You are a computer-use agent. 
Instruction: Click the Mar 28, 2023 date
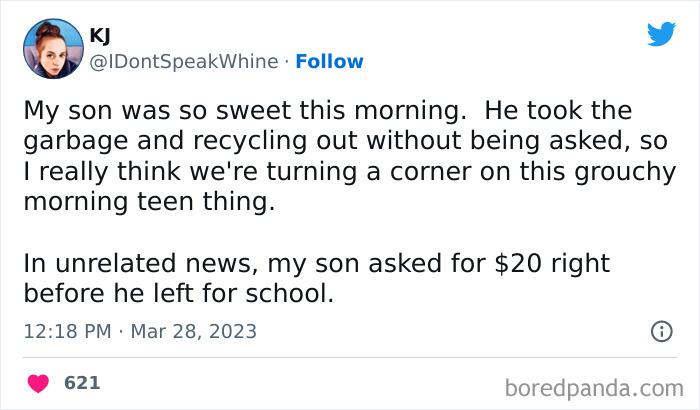(193, 331)
